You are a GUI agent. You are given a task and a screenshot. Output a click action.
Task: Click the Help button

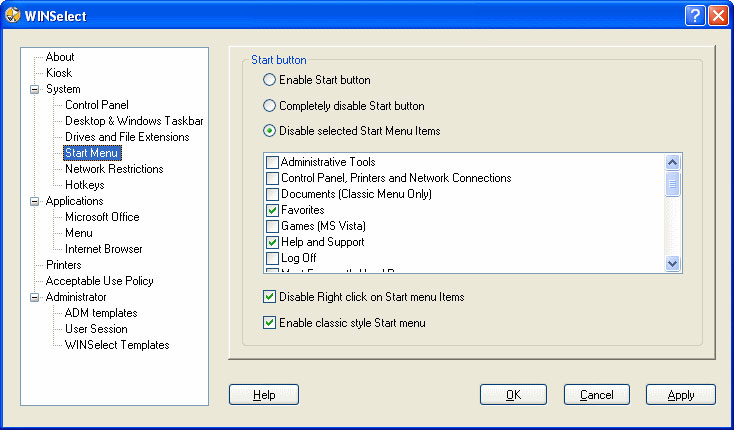264,395
